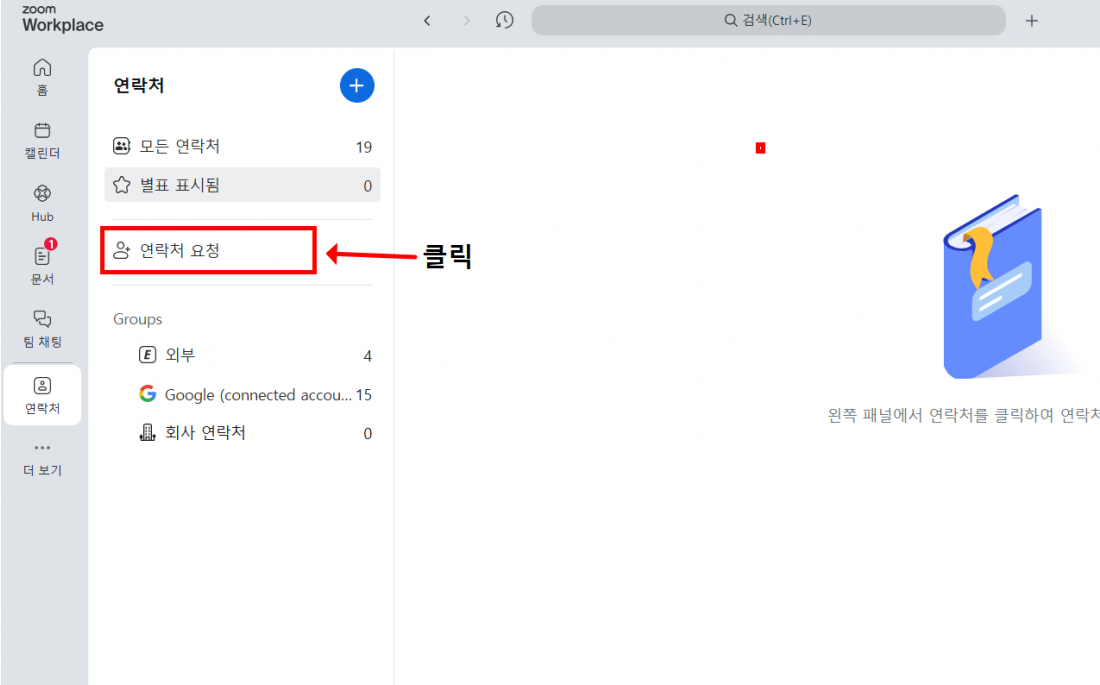The image size is (1100, 685).
Task: Open the Home tab in sidebar
Action: pyautogui.click(x=42, y=76)
